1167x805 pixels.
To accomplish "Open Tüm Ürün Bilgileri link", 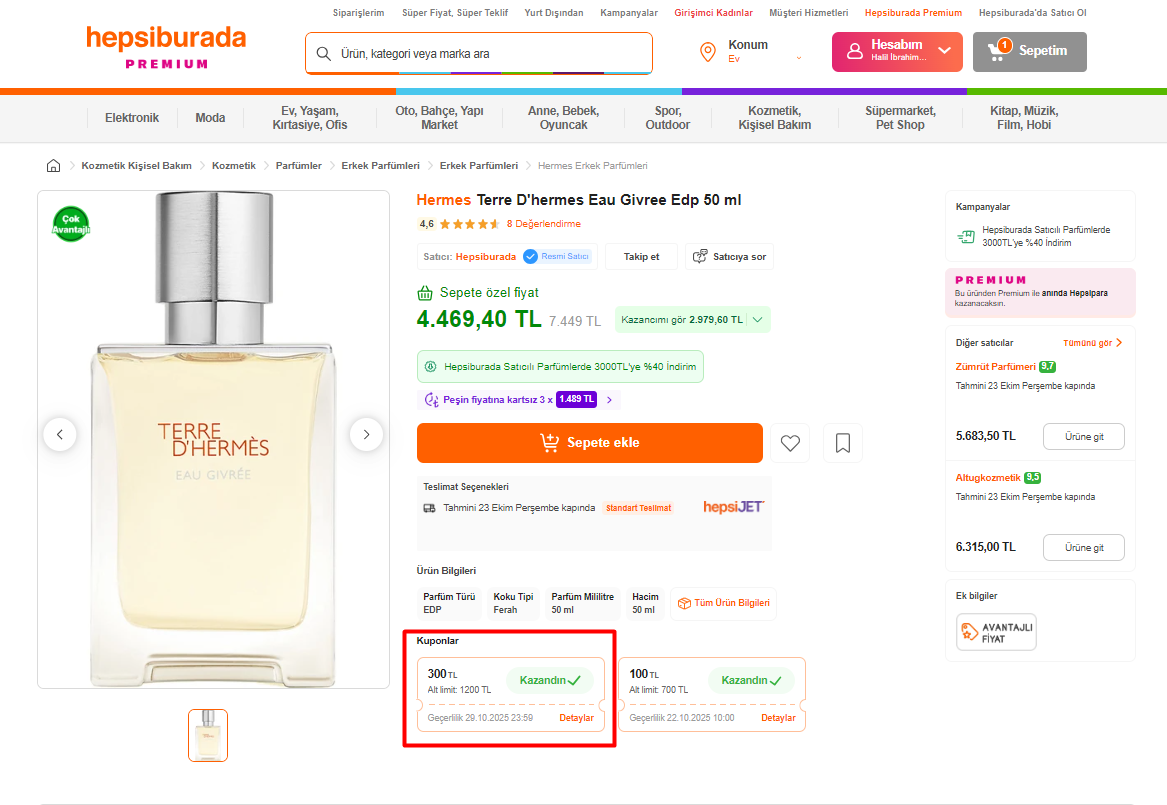I will (x=723, y=603).
